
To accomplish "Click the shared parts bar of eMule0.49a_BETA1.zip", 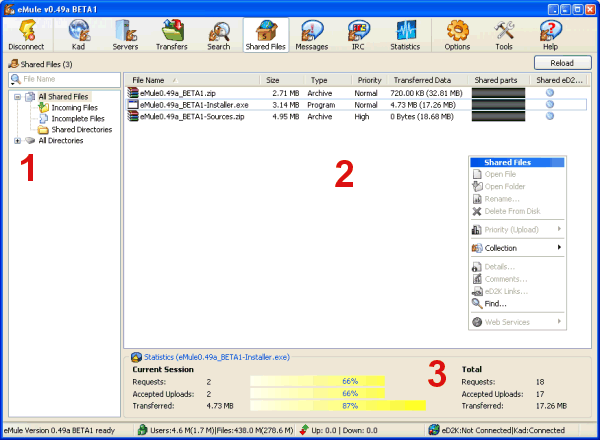I will (x=498, y=93).
